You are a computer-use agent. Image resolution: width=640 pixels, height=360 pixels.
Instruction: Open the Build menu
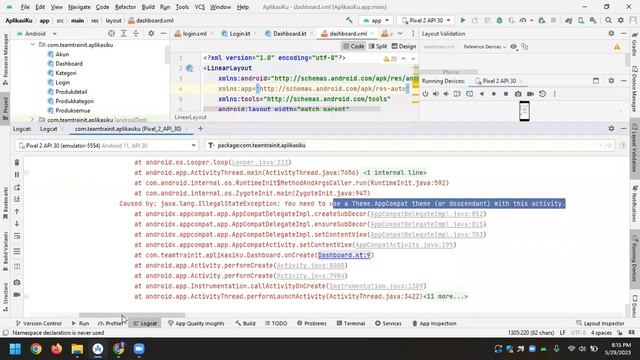[x=148, y=7]
